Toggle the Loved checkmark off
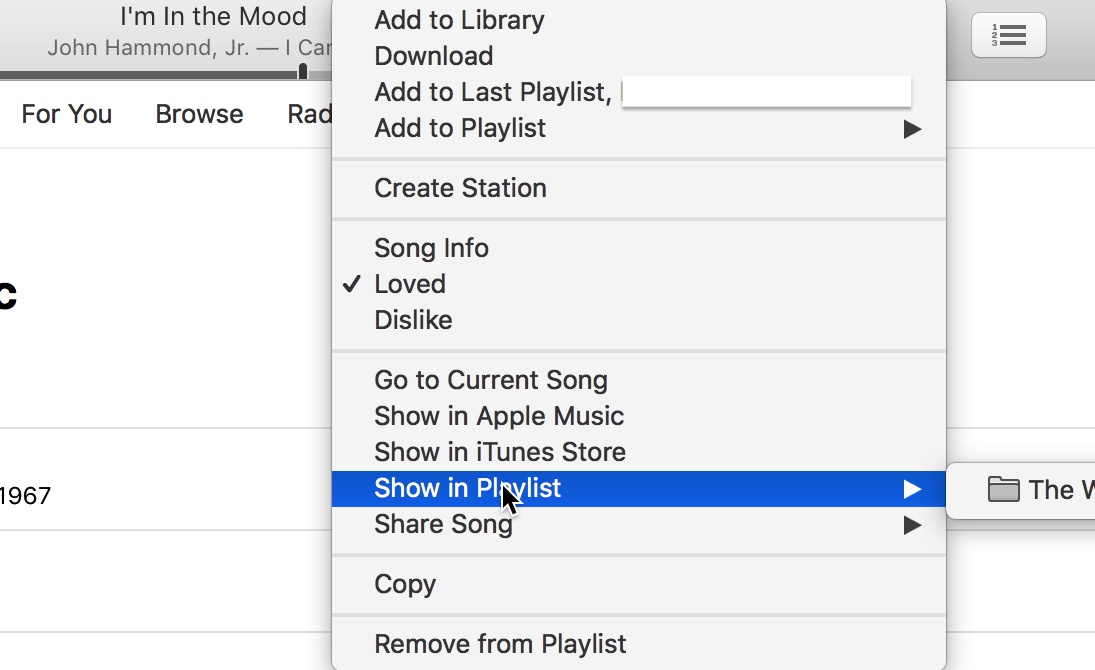The image size is (1095, 670). (410, 284)
